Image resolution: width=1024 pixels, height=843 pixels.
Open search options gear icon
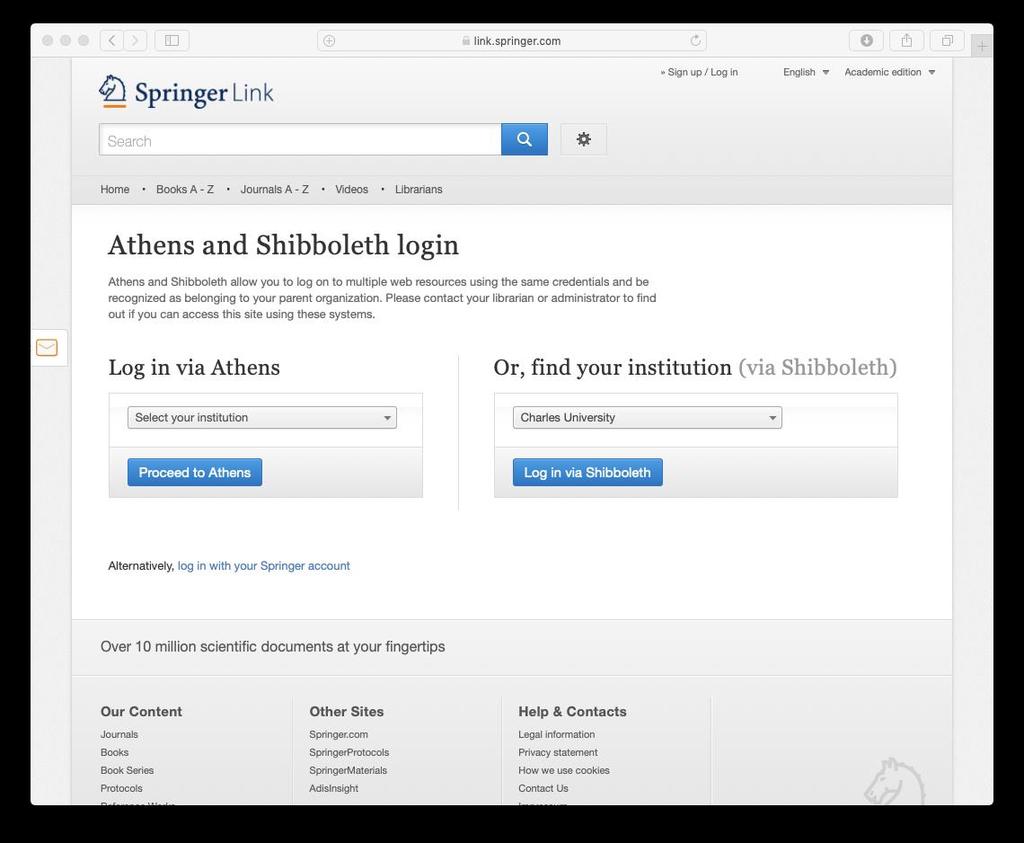click(583, 139)
